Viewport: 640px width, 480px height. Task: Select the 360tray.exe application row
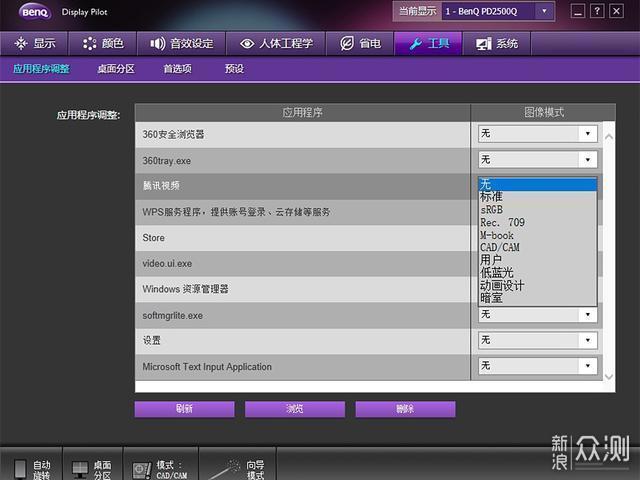pos(302,160)
